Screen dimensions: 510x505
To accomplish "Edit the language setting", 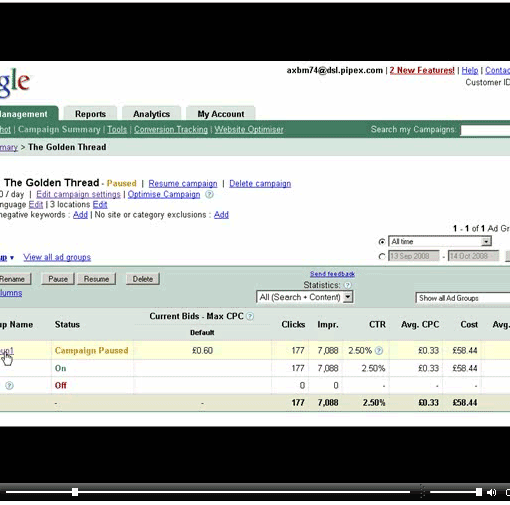I will [x=36, y=204].
